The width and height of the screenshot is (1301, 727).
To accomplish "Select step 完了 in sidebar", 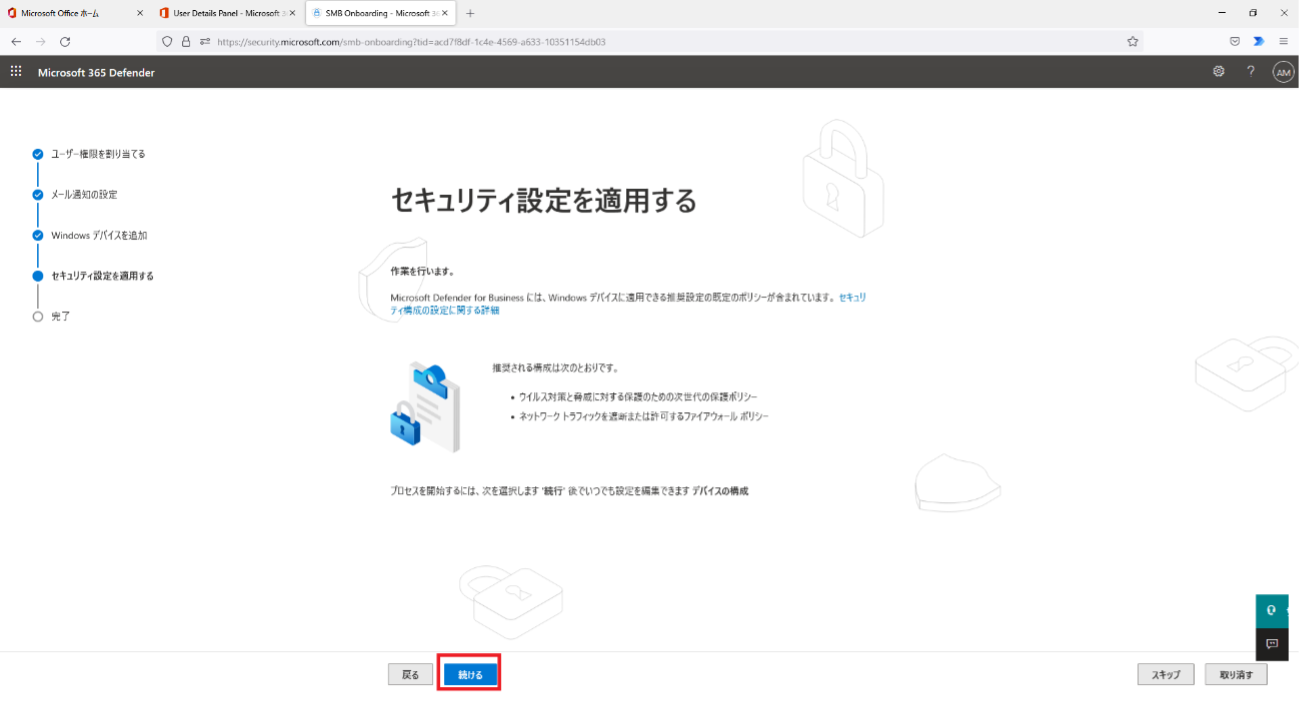I will click(60, 316).
